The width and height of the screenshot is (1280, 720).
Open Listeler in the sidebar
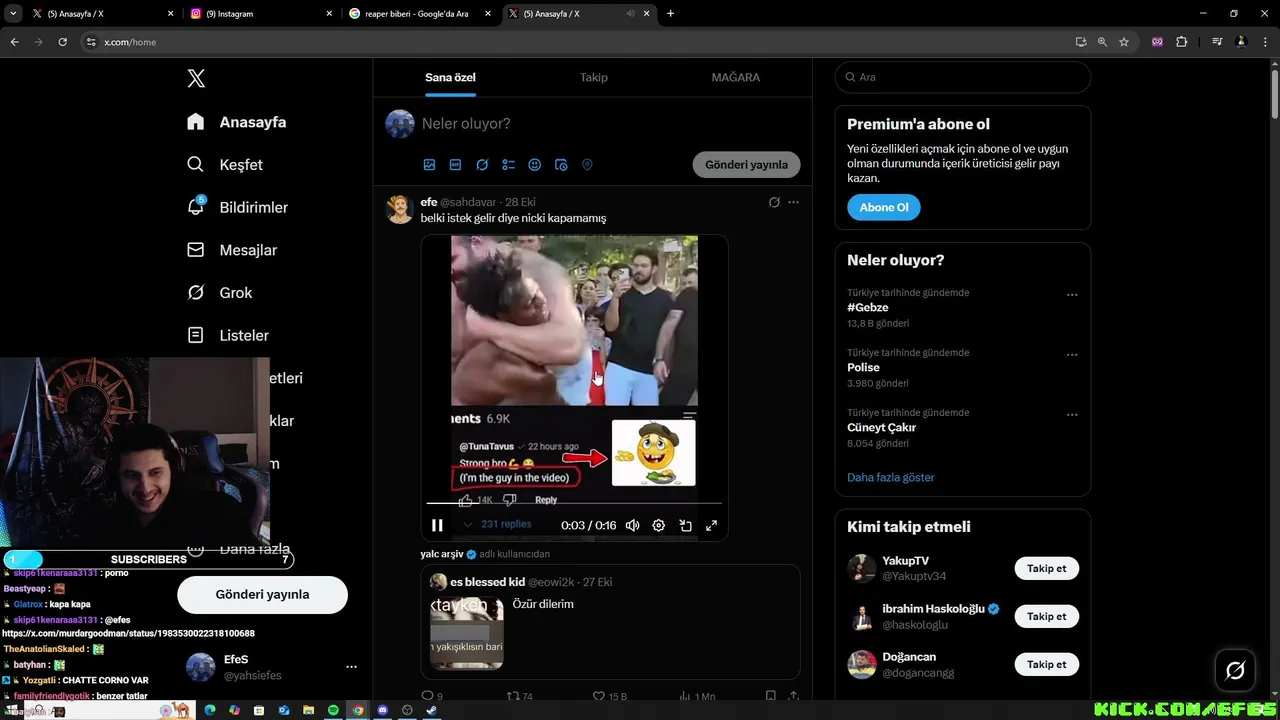pos(228,336)
